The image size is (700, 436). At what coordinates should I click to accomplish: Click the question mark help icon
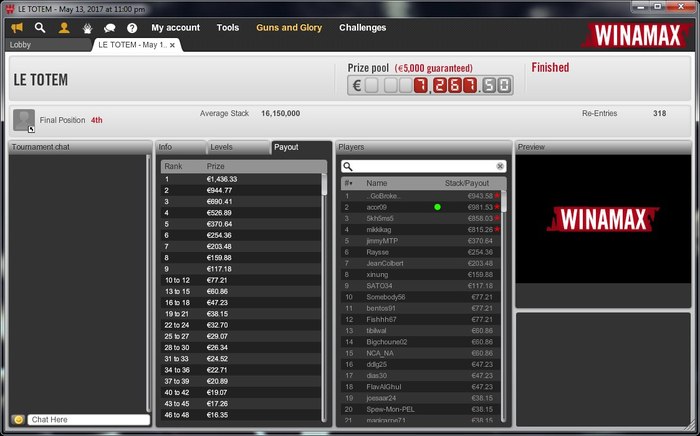(132, 28)
